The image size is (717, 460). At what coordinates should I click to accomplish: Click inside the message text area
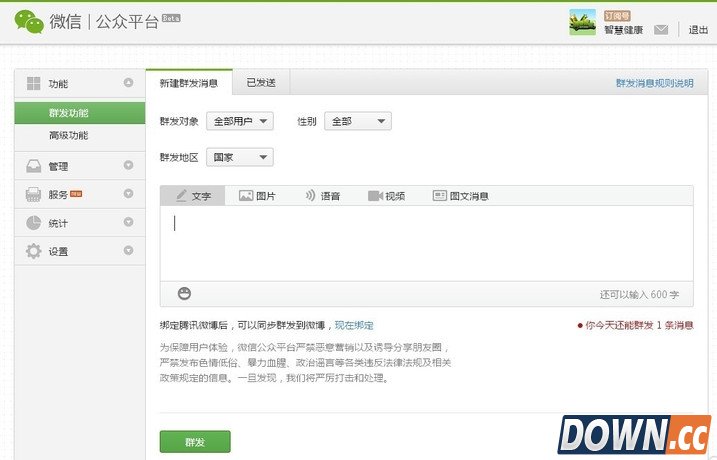426,243
